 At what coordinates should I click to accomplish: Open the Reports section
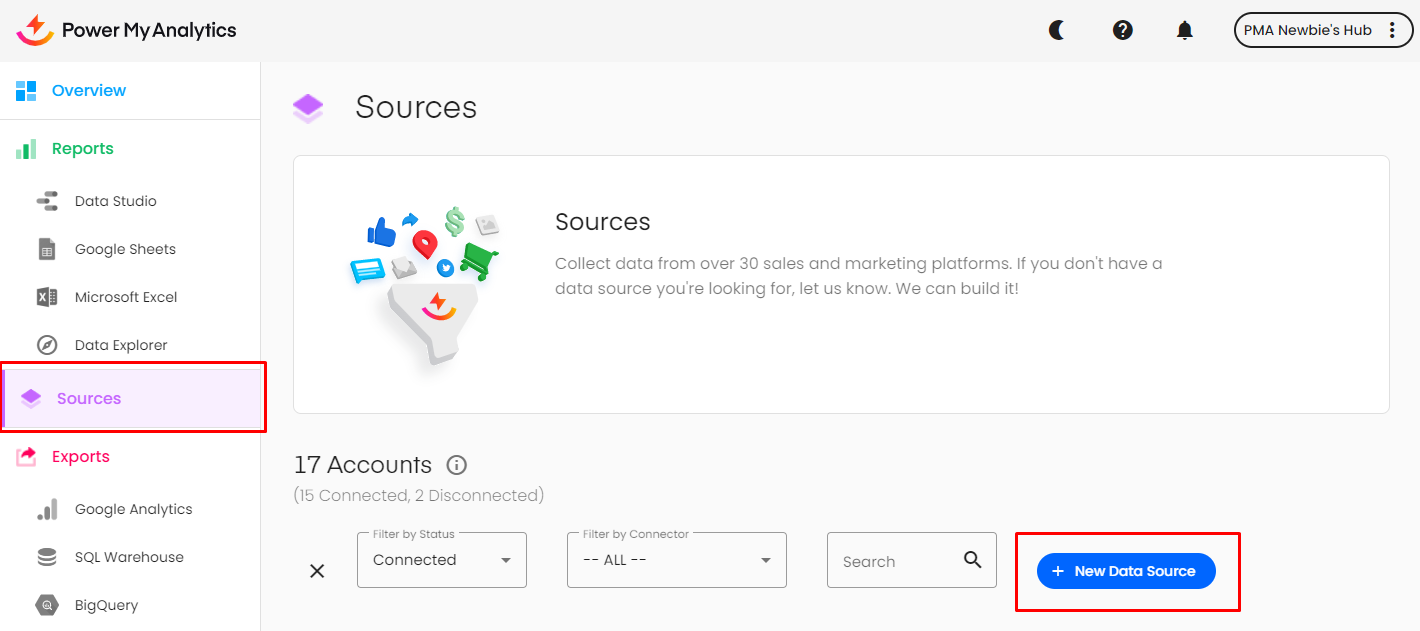82,149
